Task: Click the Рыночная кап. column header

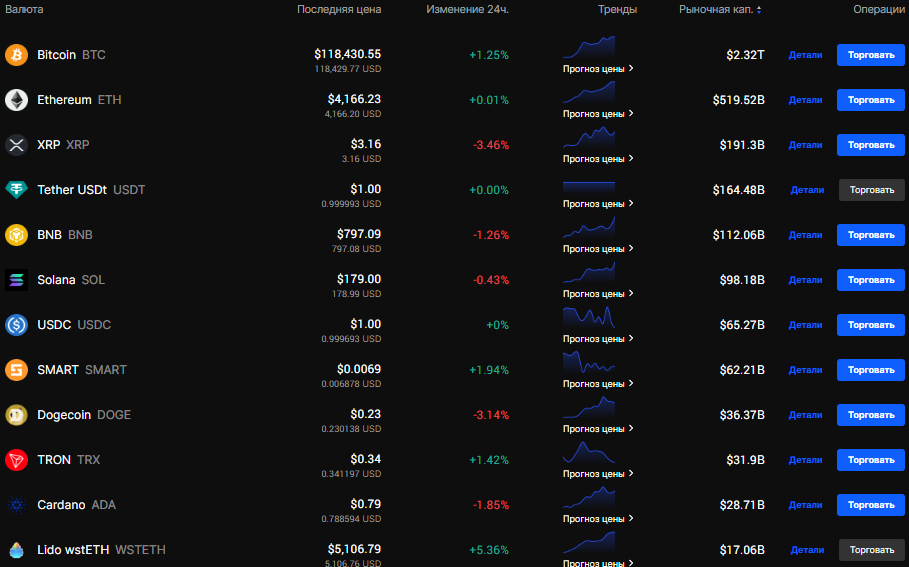Action: point(716,10)
